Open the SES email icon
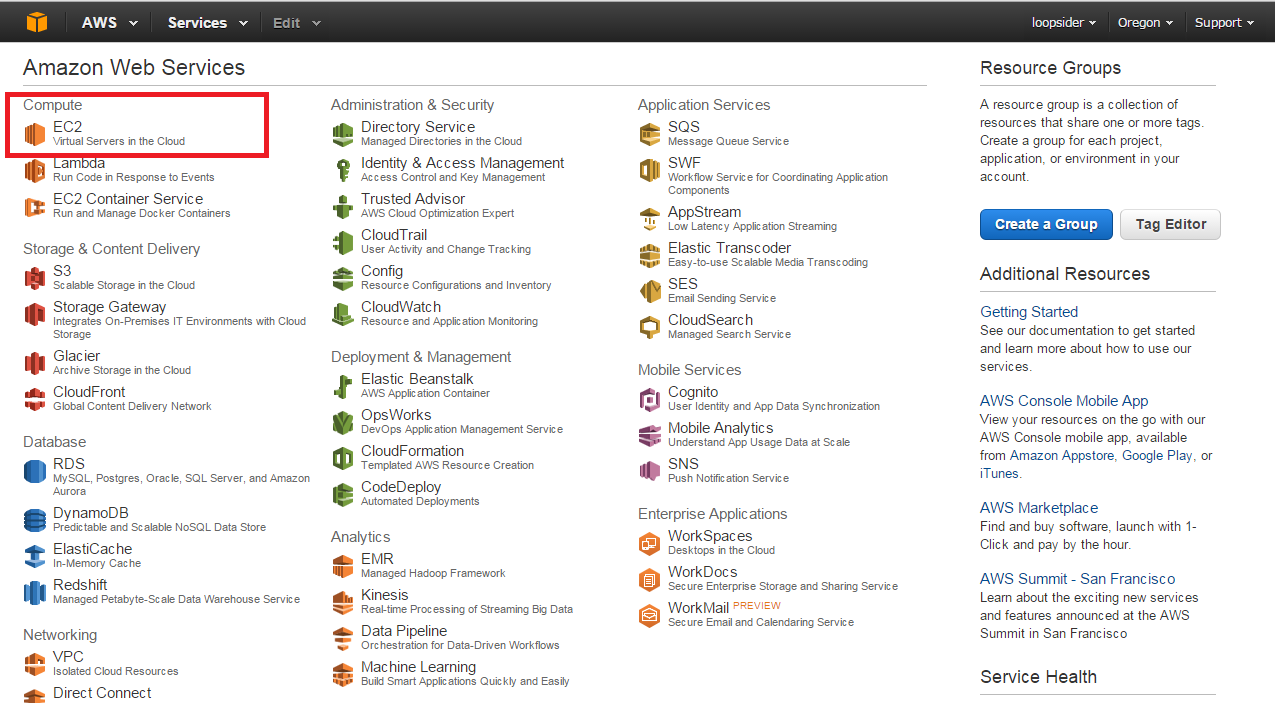Image resolution: width=1275 pixels, height=703 pixels. (x=650, y=291)
